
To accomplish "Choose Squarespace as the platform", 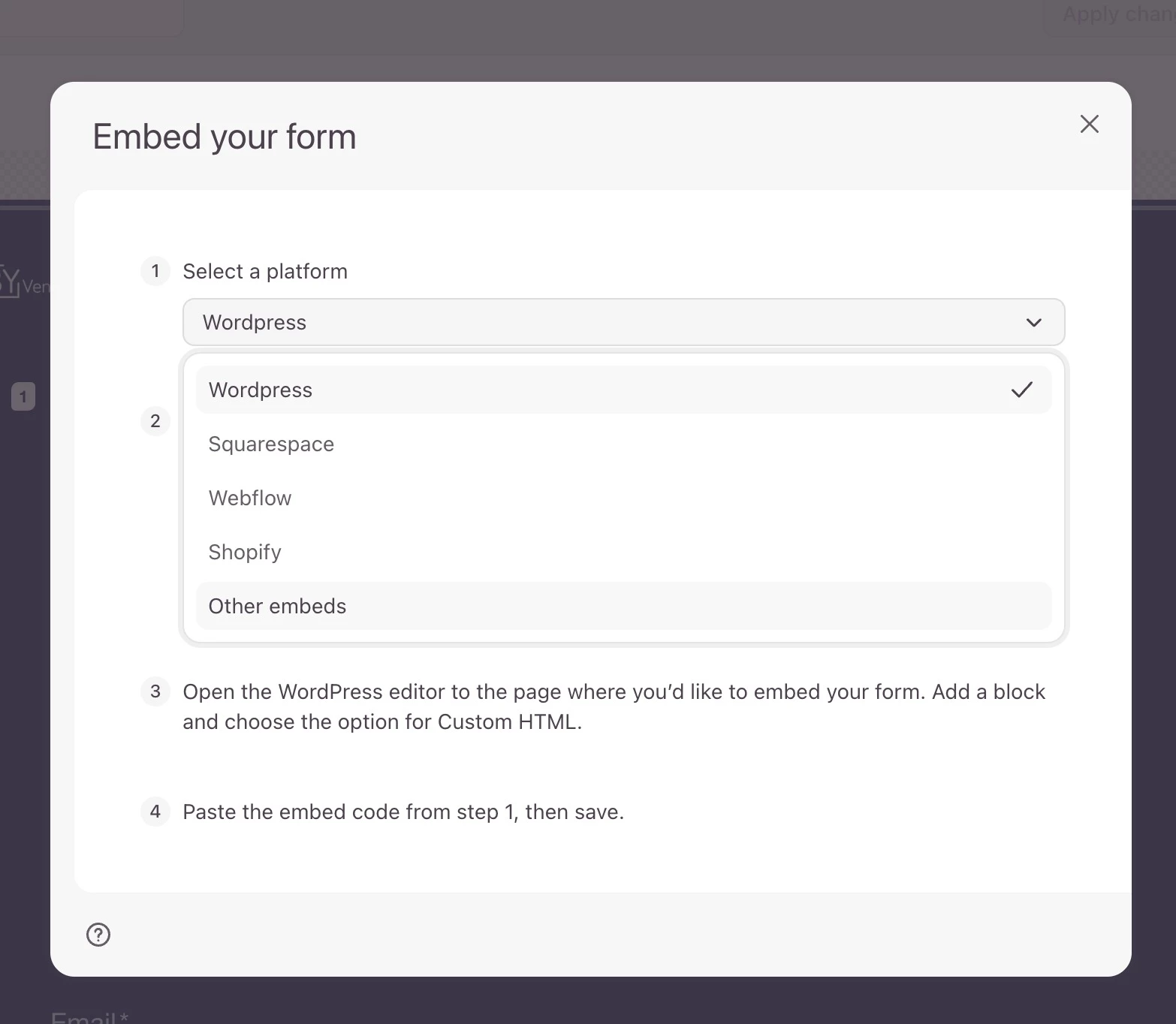I will point(623,444).
